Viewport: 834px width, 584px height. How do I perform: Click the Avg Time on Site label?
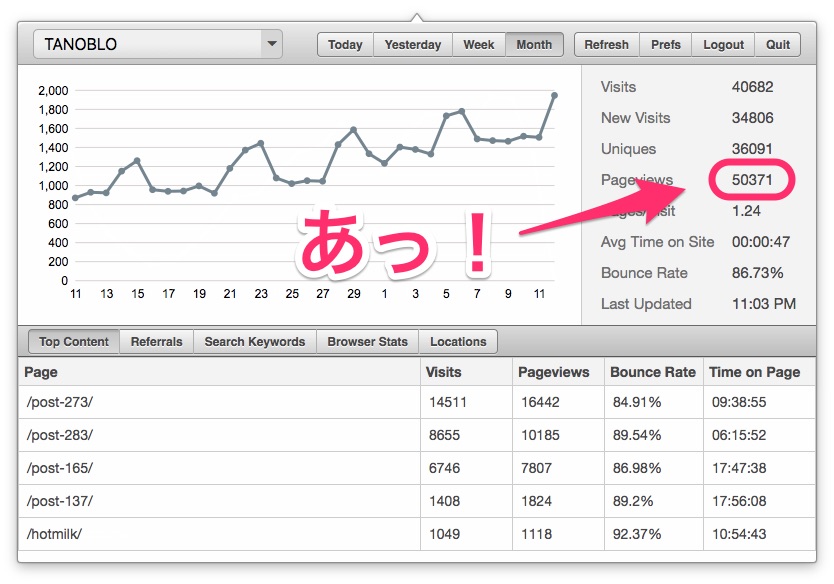[x=657, y=242]
